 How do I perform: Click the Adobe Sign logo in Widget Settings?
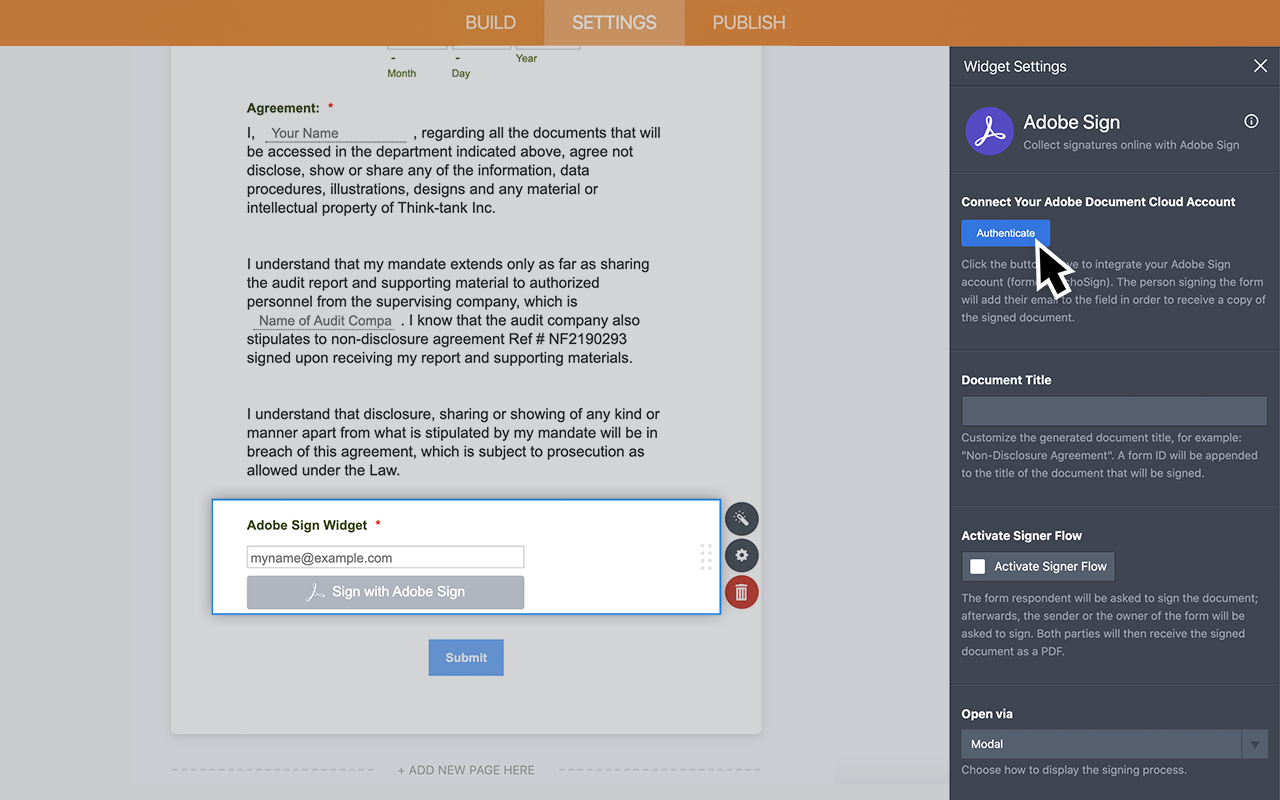(989, 131)
